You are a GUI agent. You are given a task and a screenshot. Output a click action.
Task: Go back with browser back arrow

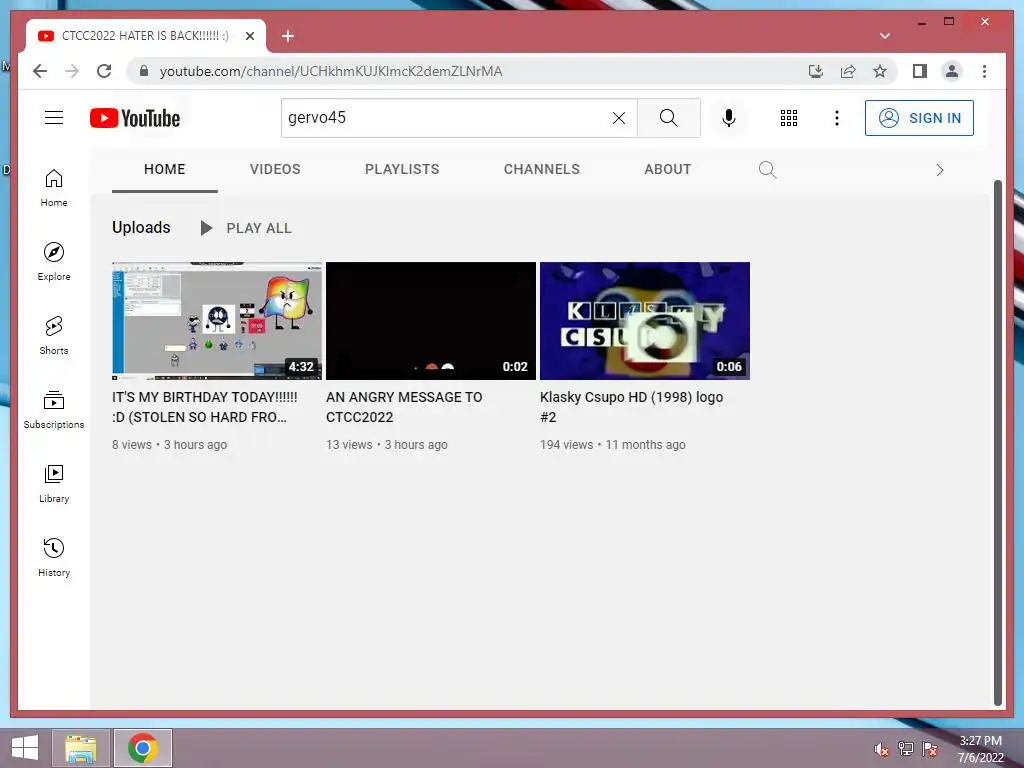[40, 71]
